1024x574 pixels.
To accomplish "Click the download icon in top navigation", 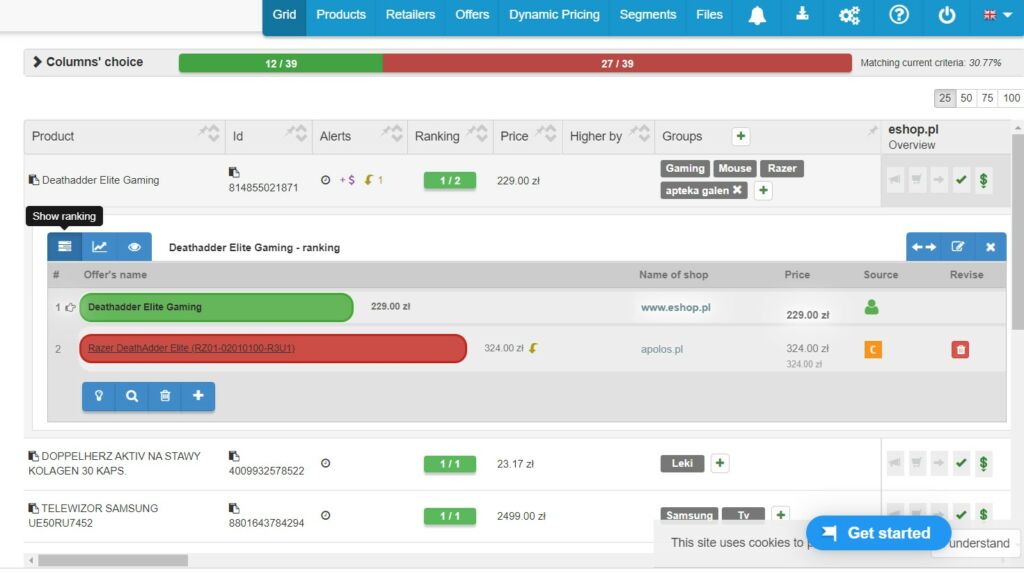I will (x=802, y=14).
